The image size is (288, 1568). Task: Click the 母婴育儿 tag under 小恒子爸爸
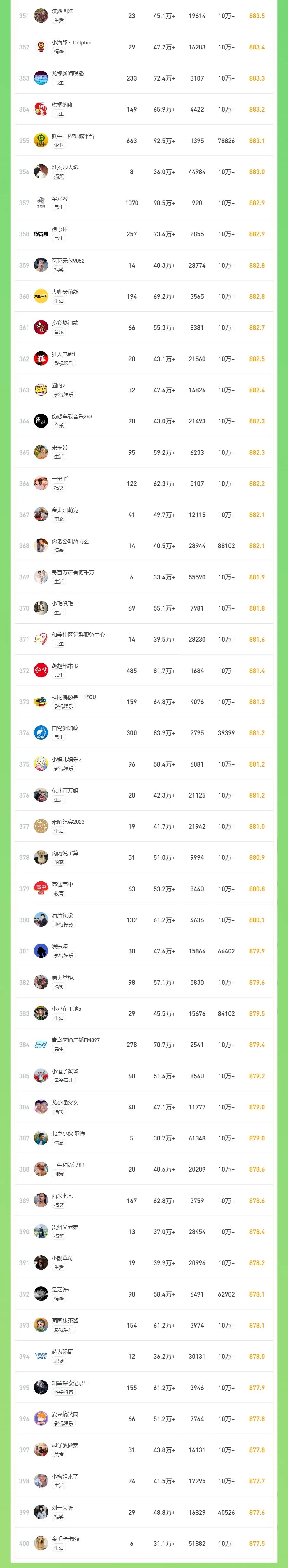(63, 1080)
